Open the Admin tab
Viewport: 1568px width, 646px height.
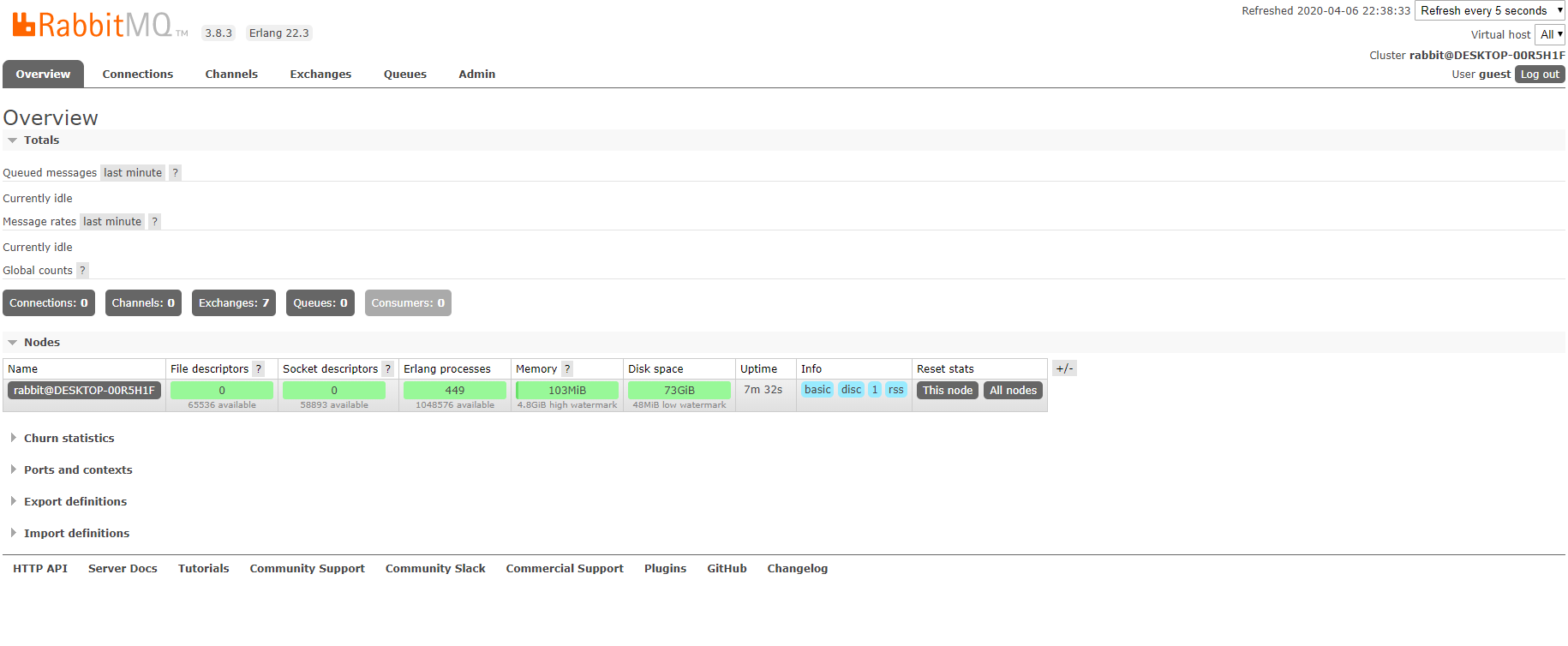click(x=477, y=75)
